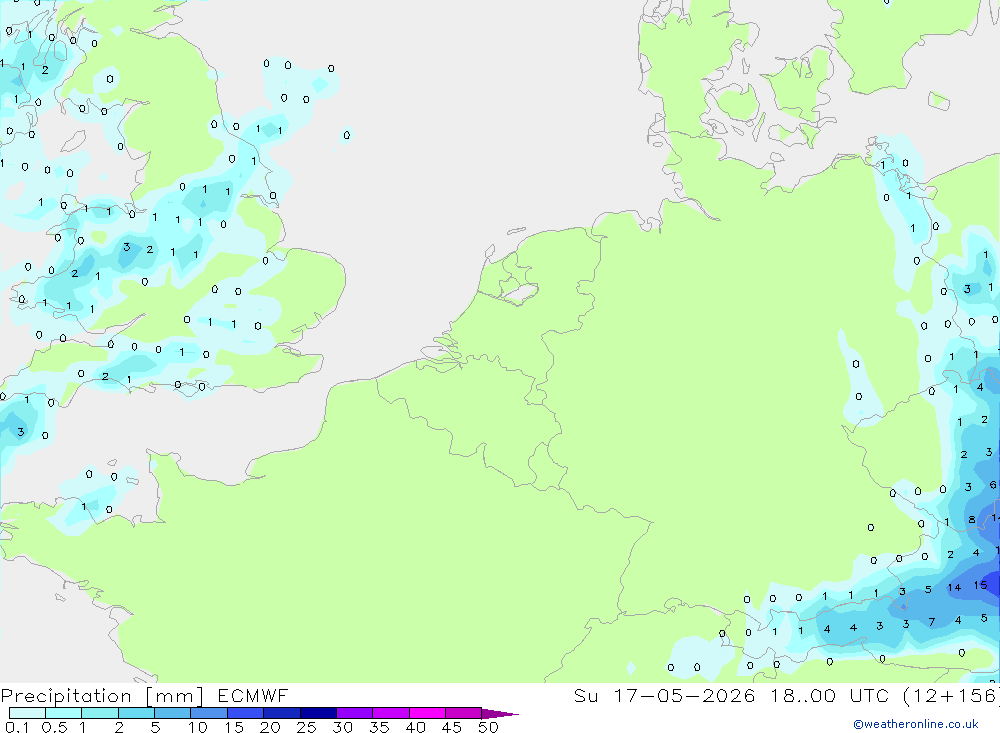The image size is (1000, 733).
Task: Click the 20–25 mm dark blue swatch
Action: click(282, 713)
